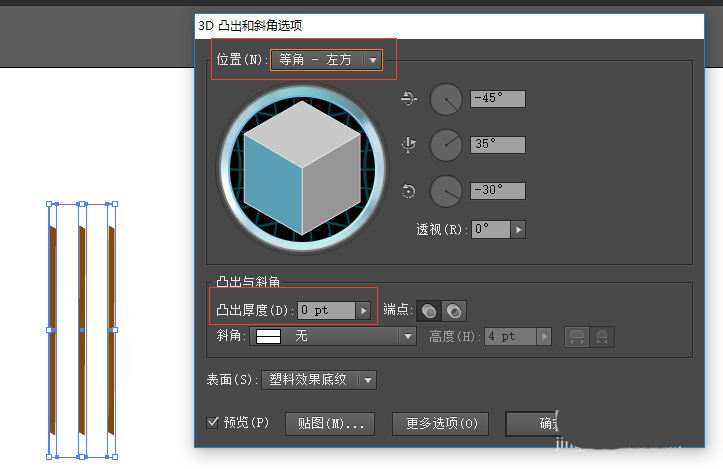Click the Y-axis rotation dial

(446, 145)
